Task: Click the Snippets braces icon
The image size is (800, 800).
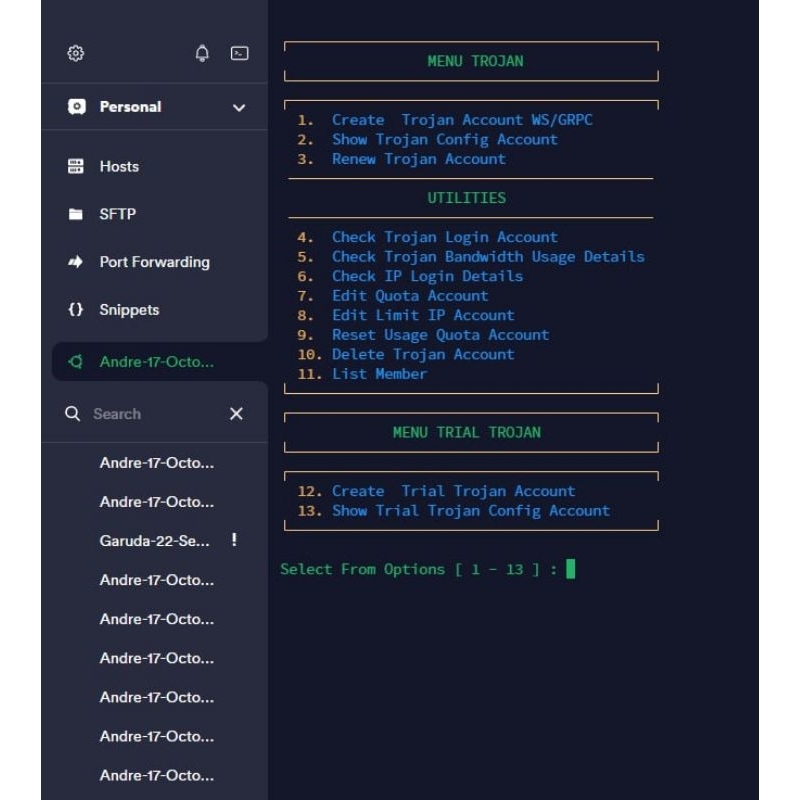Action: 76,309
